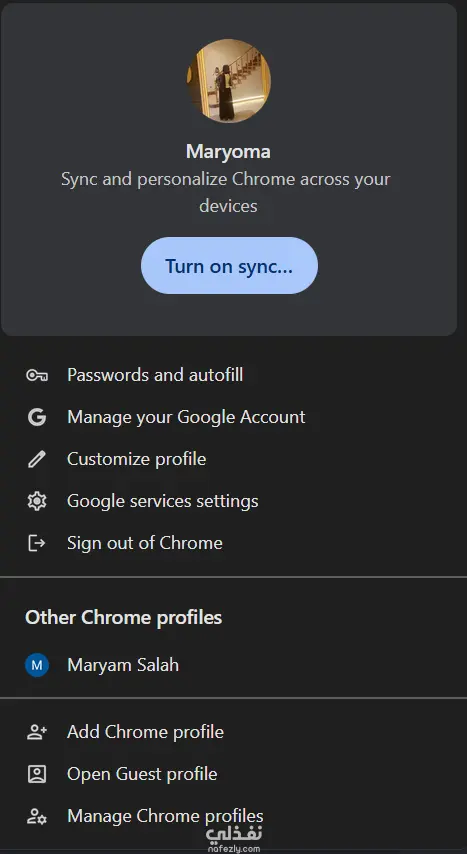Viewport: 467px width, 854px height.
Task: Click the add person icon
Action: [37, 732]
